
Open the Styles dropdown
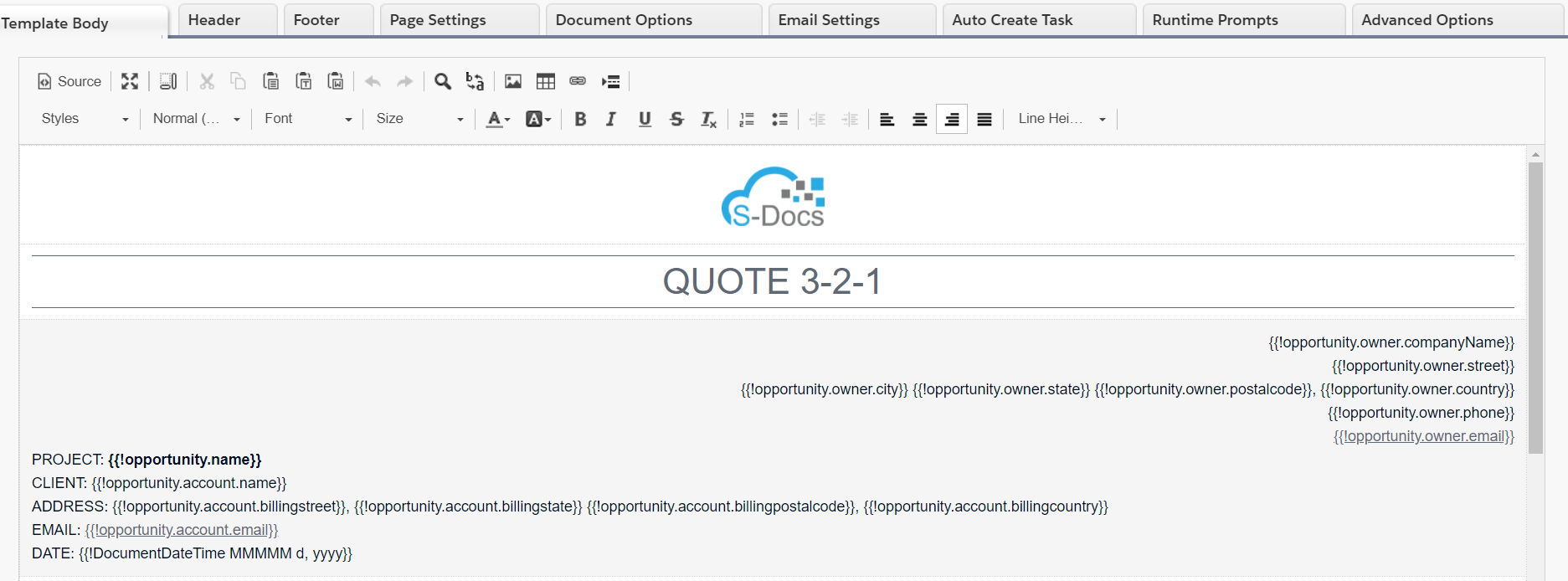pos(85,119)
